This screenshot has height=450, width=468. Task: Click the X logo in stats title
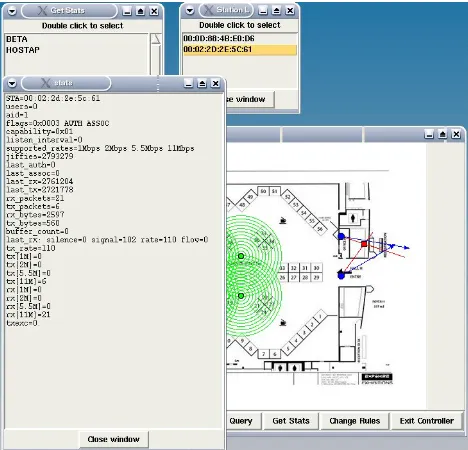point(46,83)
